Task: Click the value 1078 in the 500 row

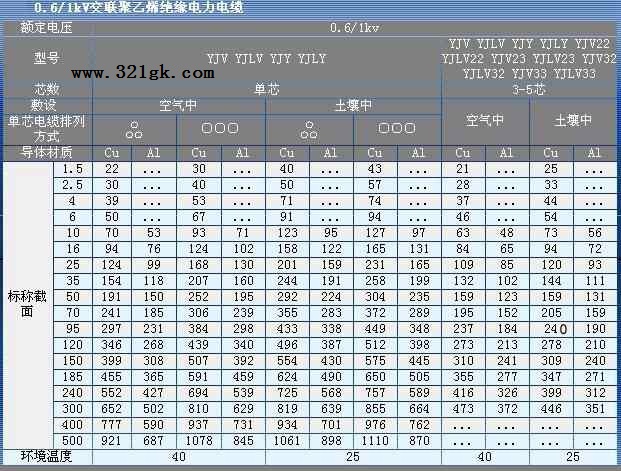Action: [198, 440]
